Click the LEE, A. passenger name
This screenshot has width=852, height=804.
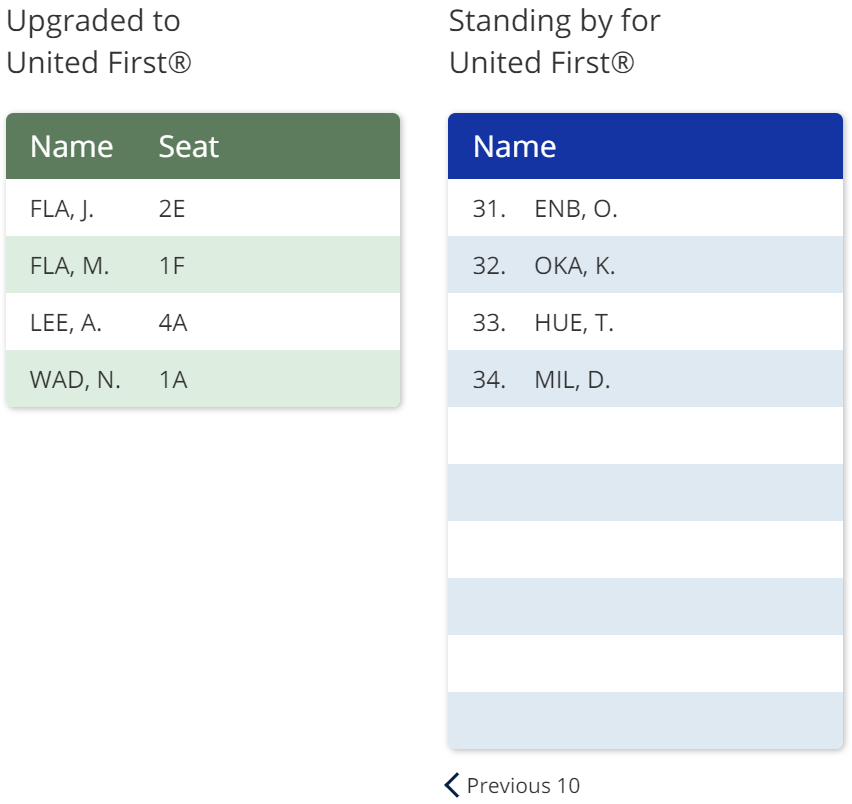(x=66, y=323)
